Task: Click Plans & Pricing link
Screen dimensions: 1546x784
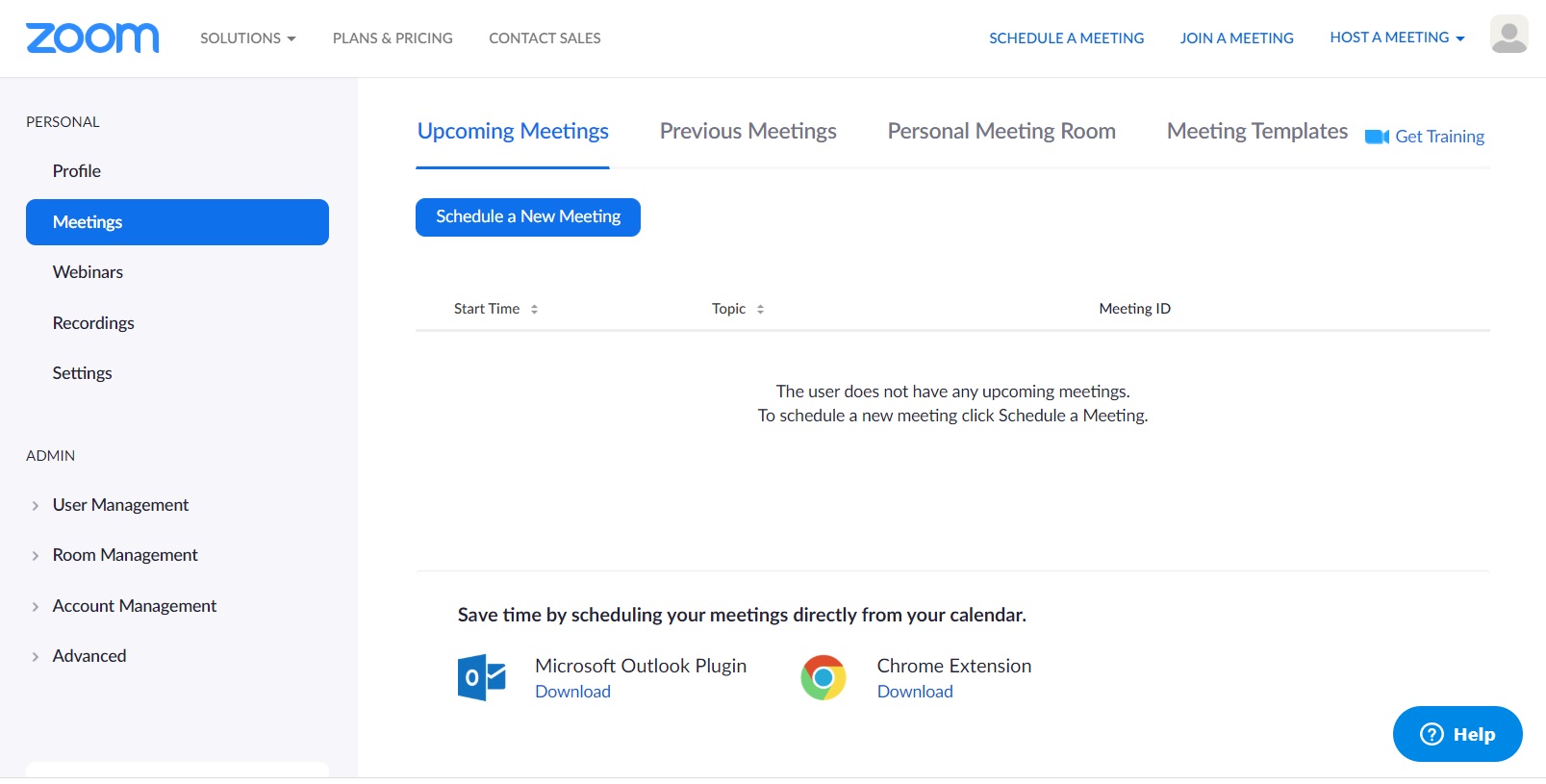Action: click(393, 38)
